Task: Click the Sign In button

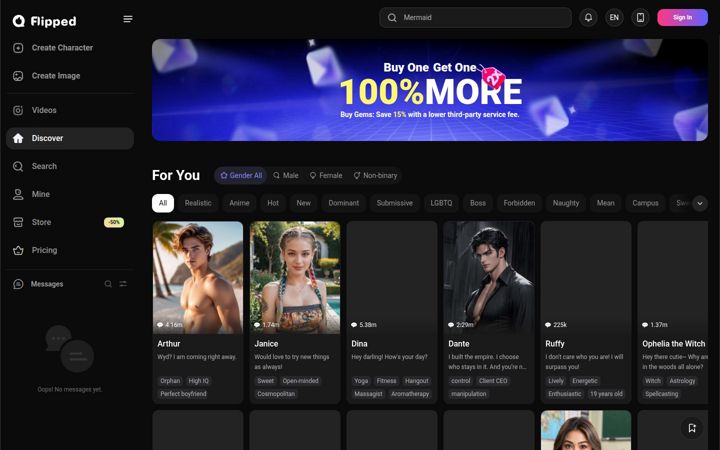Action: click(x=682, y=17)
